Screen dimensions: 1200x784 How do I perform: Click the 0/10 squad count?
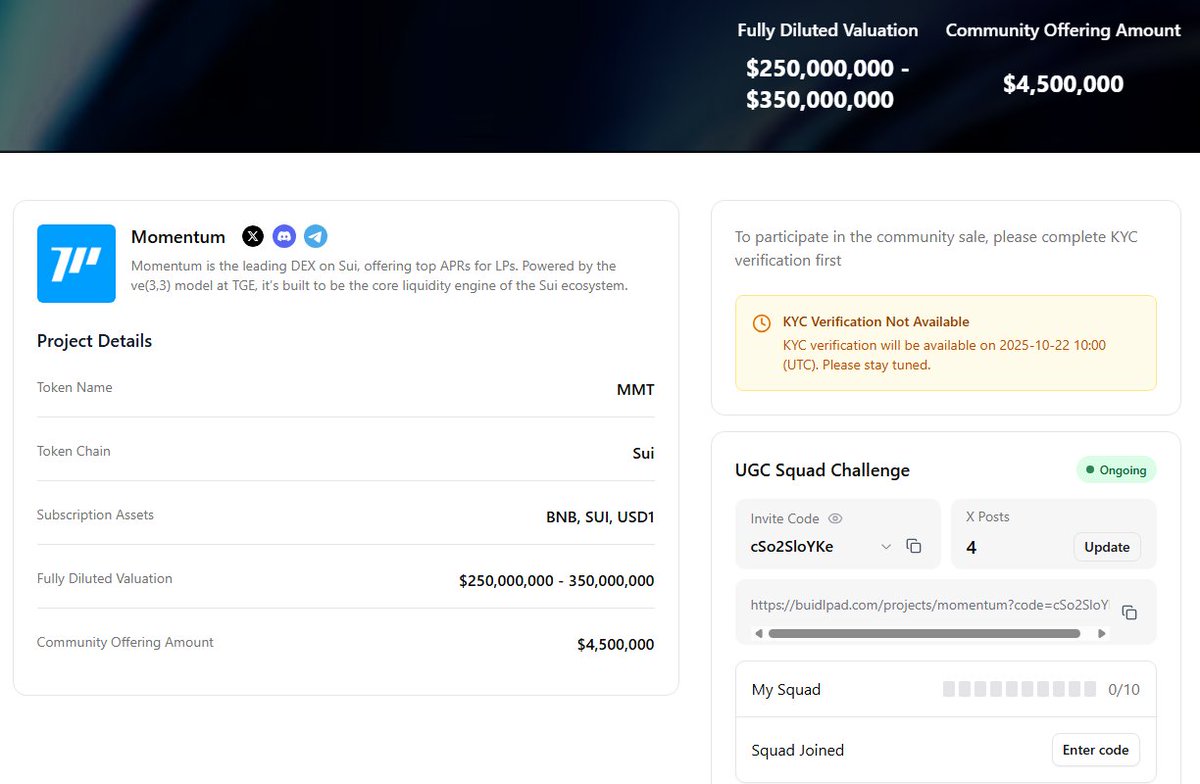[x=1124, y=690]
